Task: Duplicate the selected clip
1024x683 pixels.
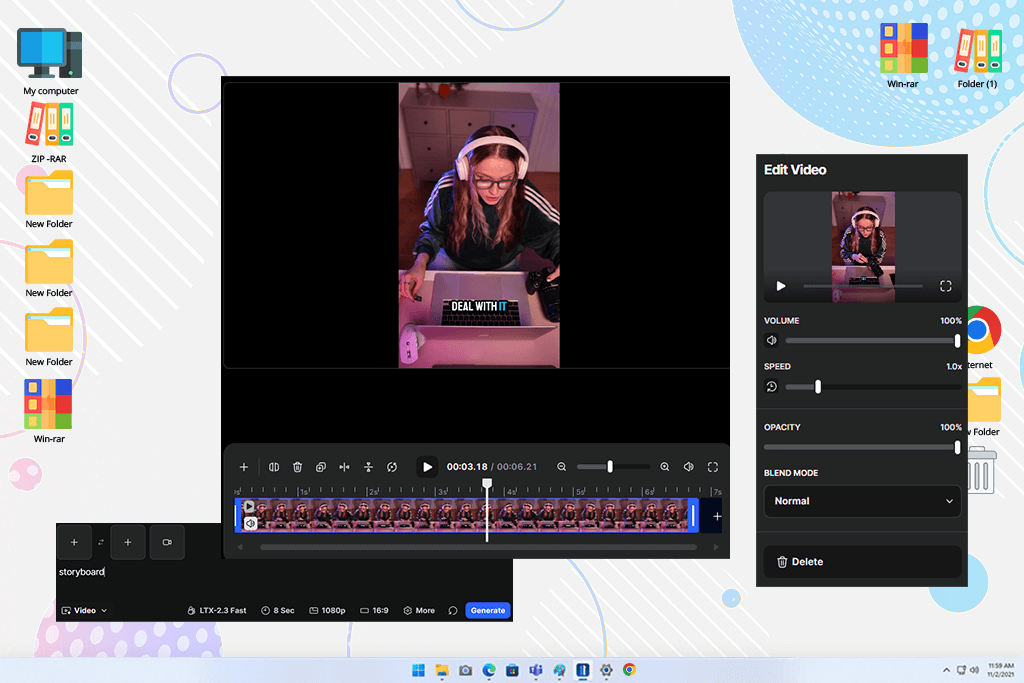Action: coord(321,467)
